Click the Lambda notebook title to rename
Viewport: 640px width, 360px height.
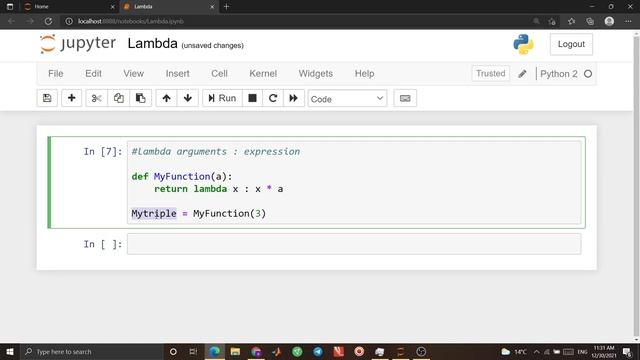[x=152, y=43]
